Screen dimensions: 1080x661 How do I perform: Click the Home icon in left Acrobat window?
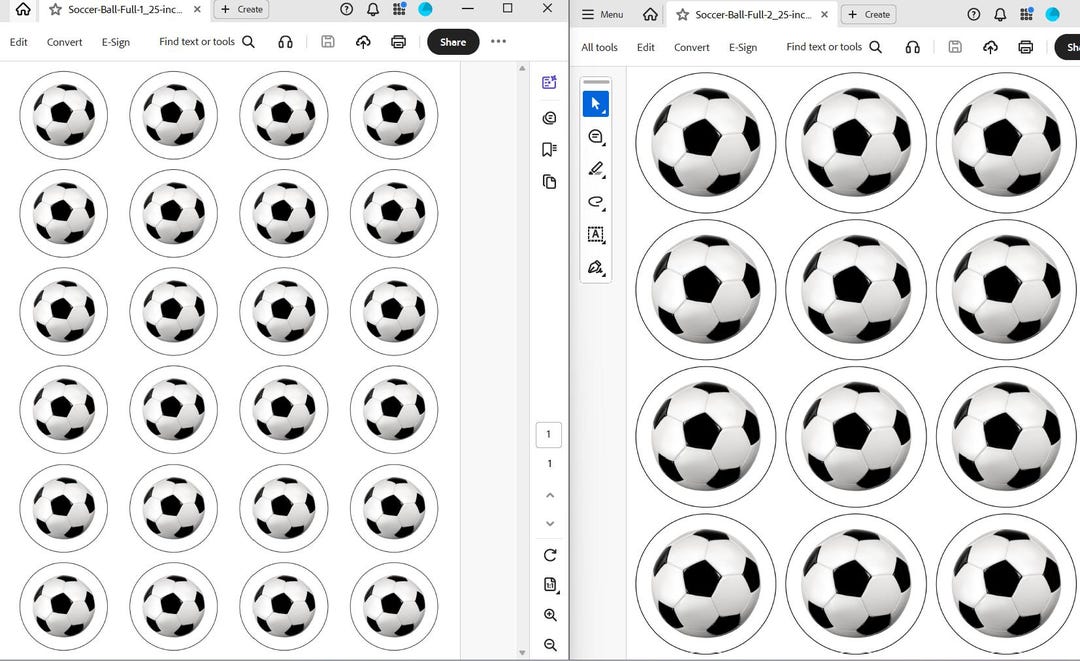pos(23,9)
